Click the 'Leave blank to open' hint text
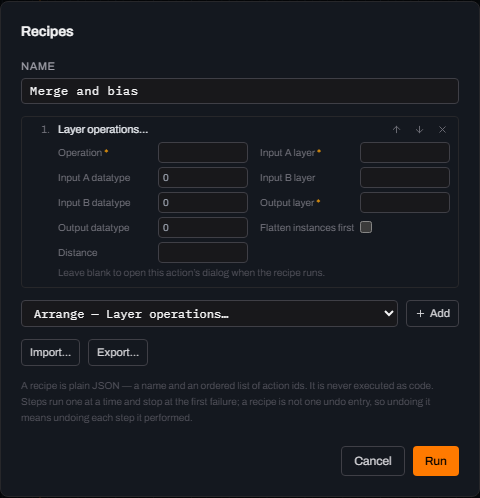The image size is (480, 498). tap(191, 273)
